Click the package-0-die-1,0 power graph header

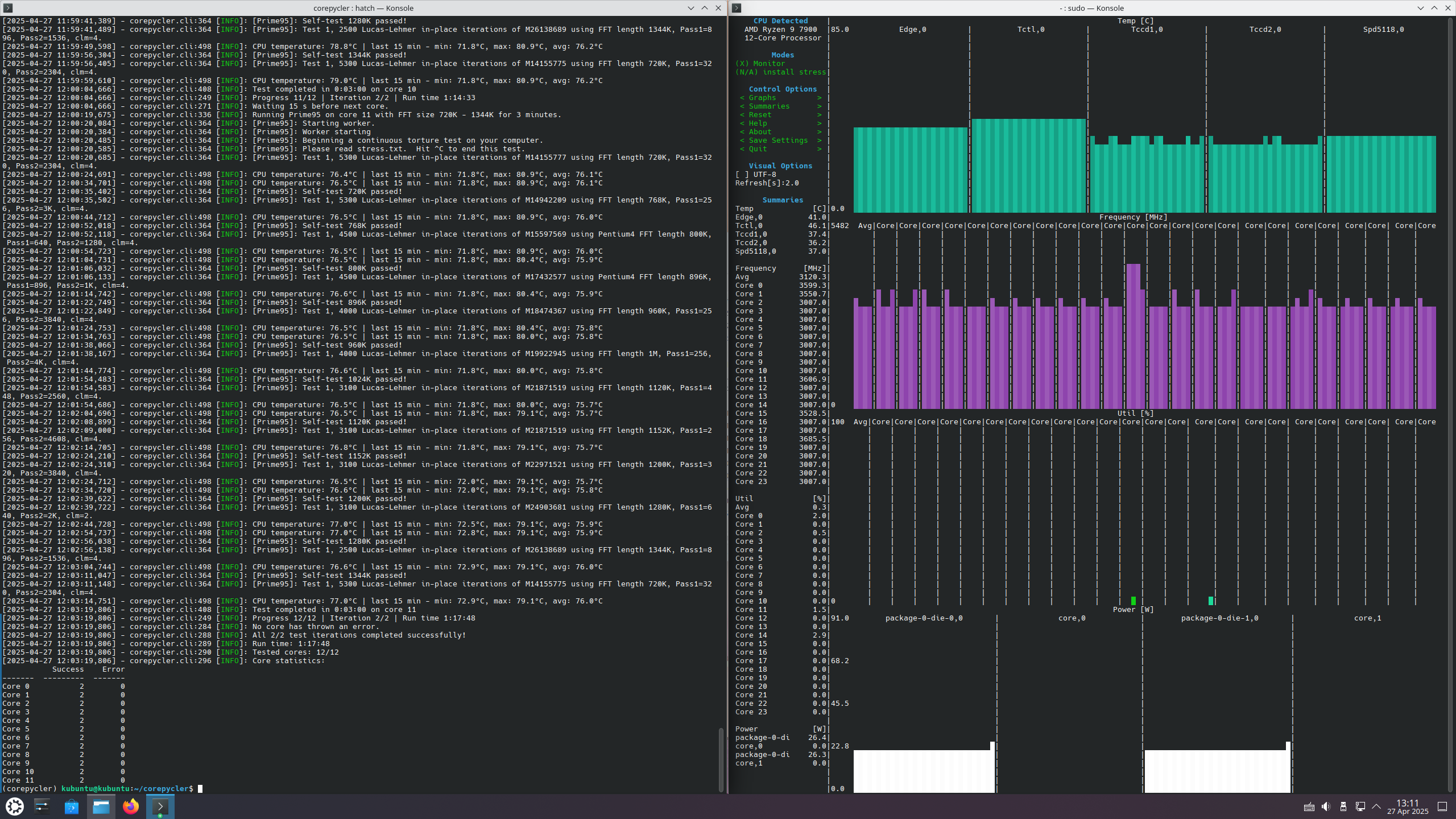[x=1219, y=618]
